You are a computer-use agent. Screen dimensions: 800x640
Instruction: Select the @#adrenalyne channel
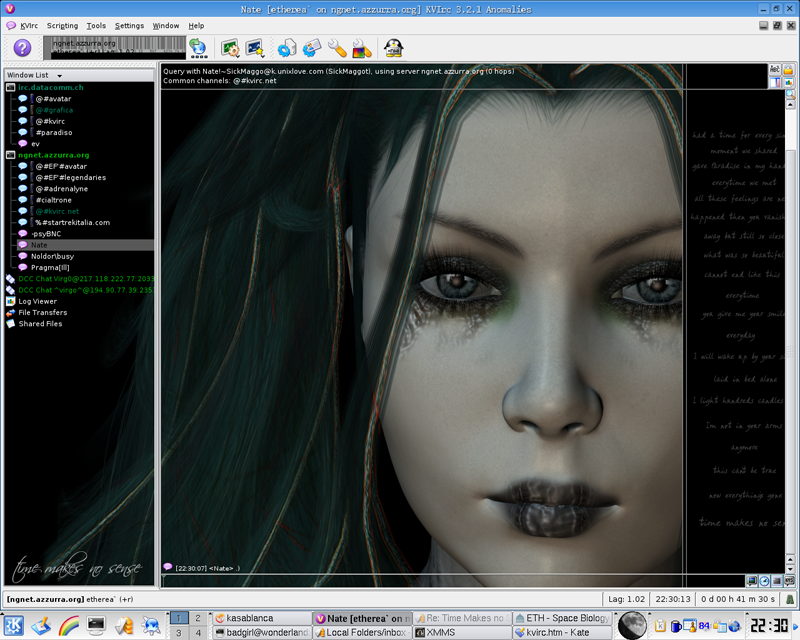point(61,188)
